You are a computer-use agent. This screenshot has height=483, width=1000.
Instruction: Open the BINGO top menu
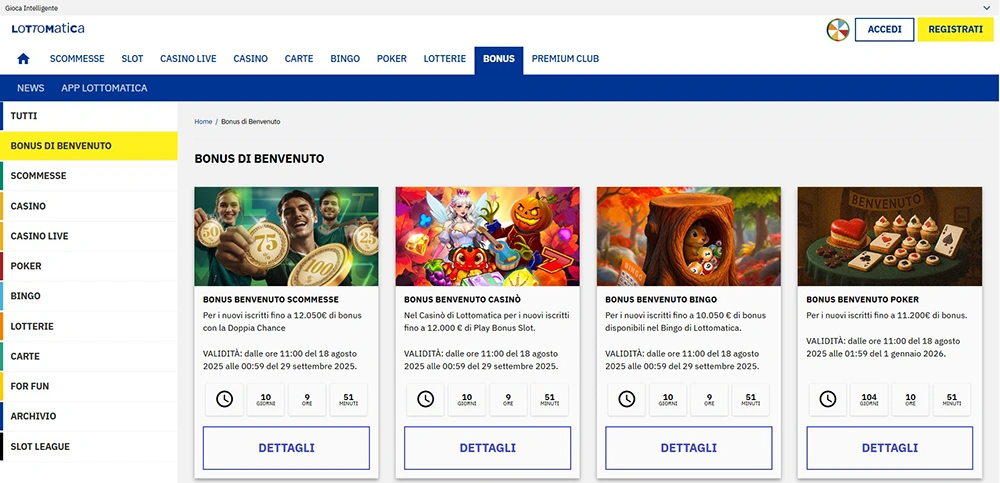coord(345,59)
